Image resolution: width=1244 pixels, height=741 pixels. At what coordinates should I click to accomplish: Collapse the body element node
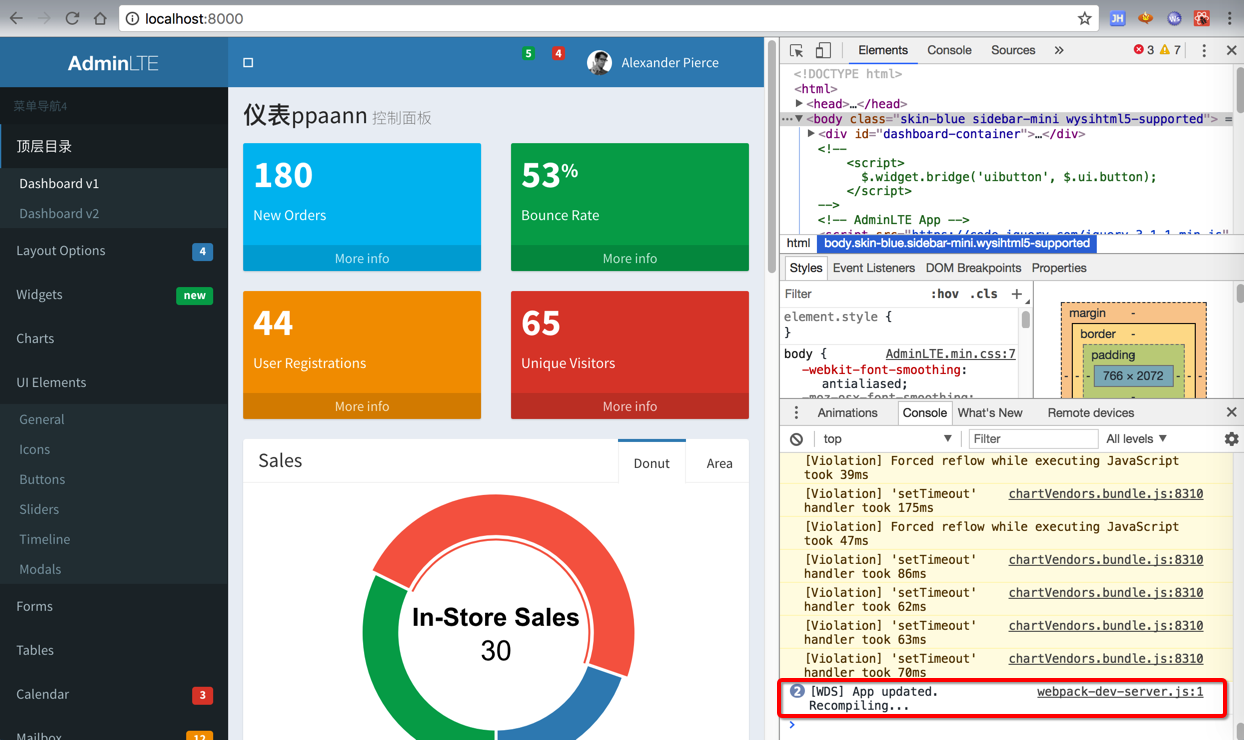point(799,118)
